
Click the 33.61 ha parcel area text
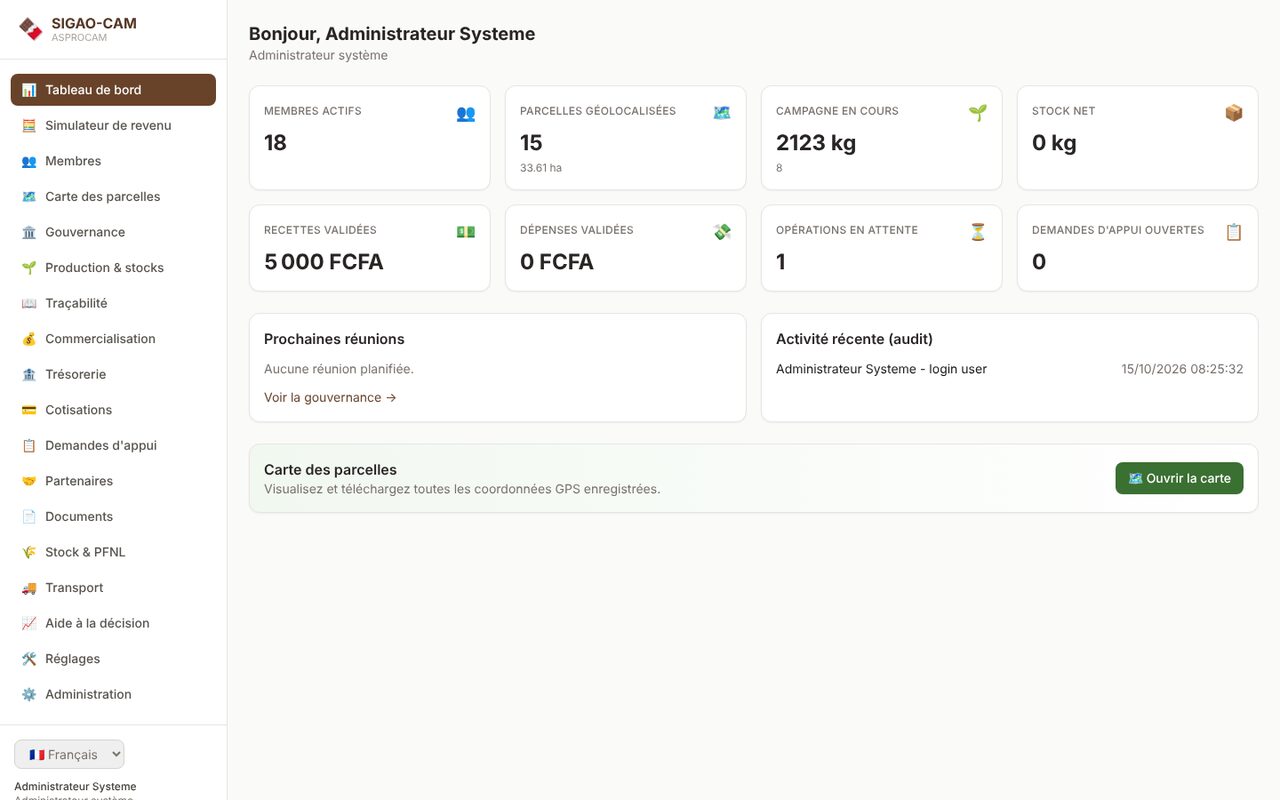pos(541,168)
